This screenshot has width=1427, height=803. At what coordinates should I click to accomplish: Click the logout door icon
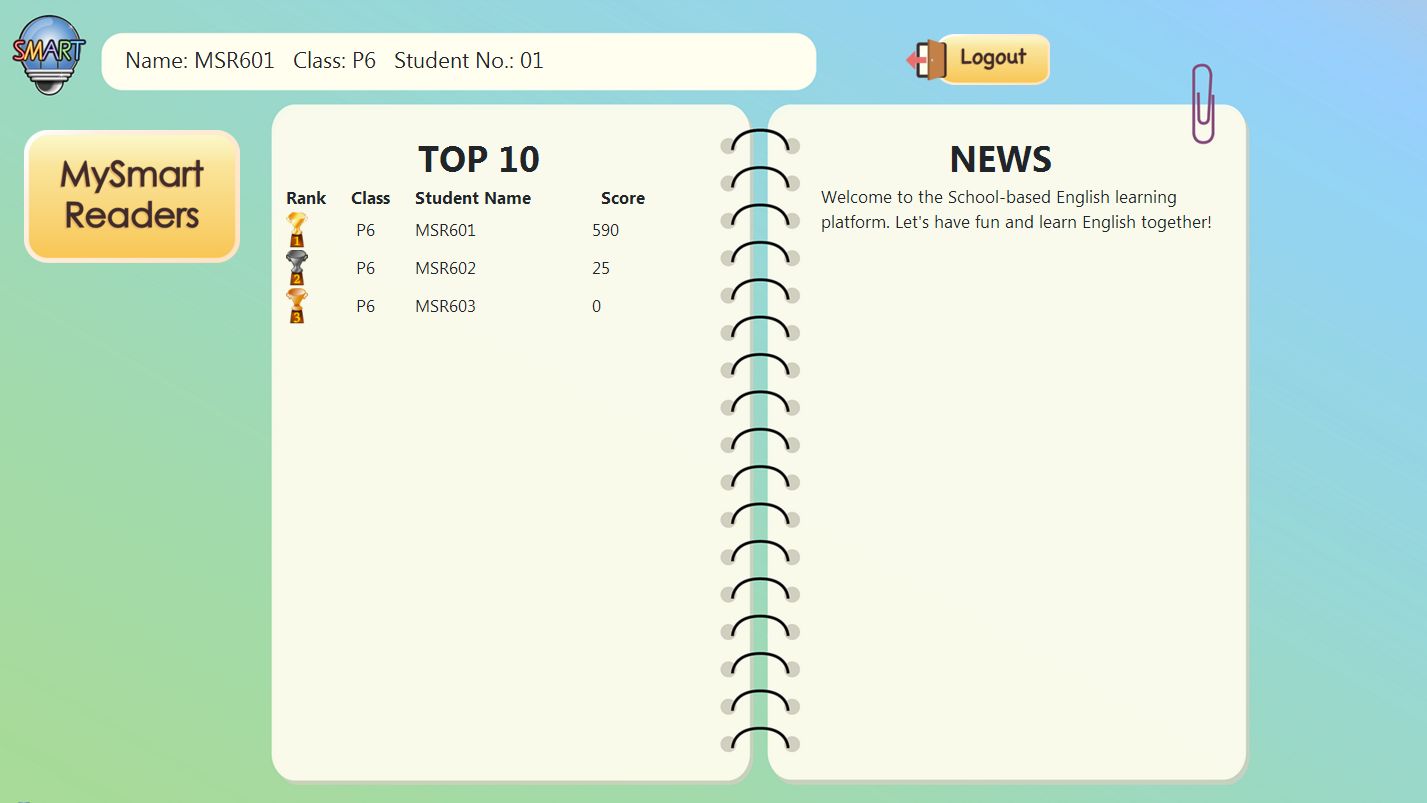coord(926,60)
